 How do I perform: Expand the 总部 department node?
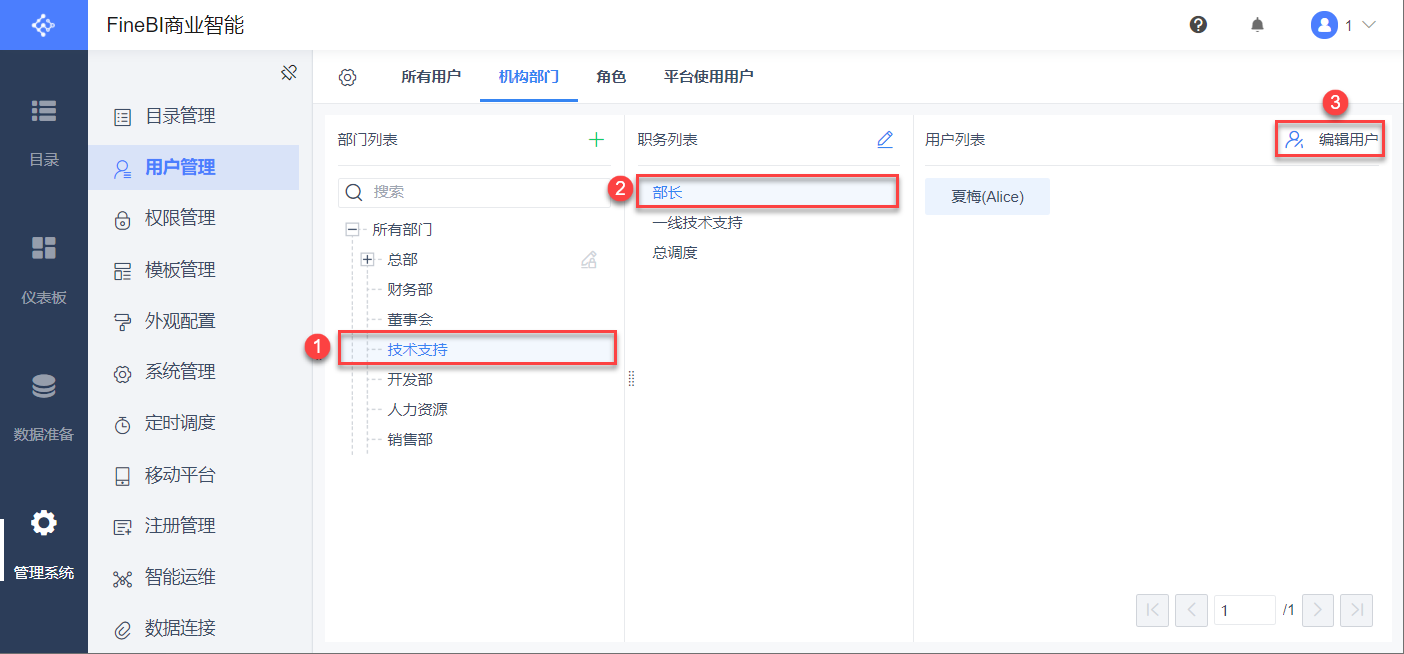click(367, 260)
